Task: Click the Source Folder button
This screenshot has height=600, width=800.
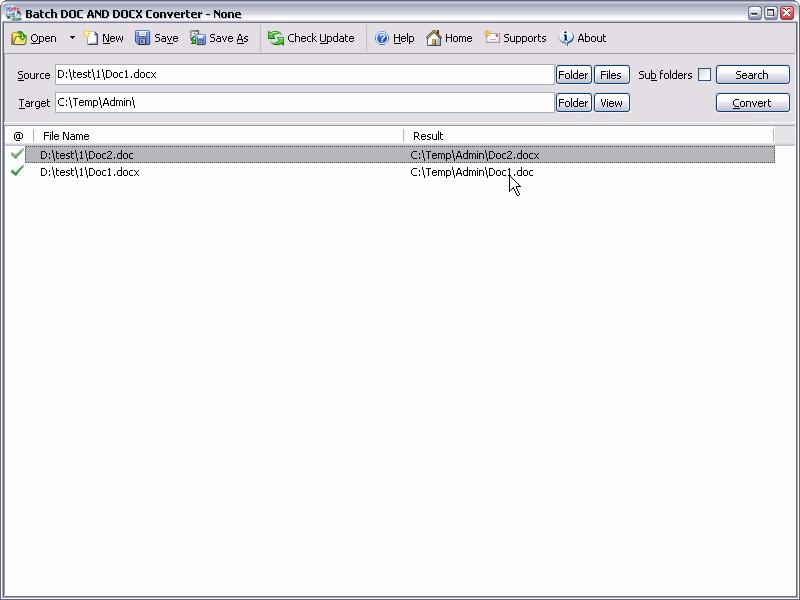Action: point(573,74)
